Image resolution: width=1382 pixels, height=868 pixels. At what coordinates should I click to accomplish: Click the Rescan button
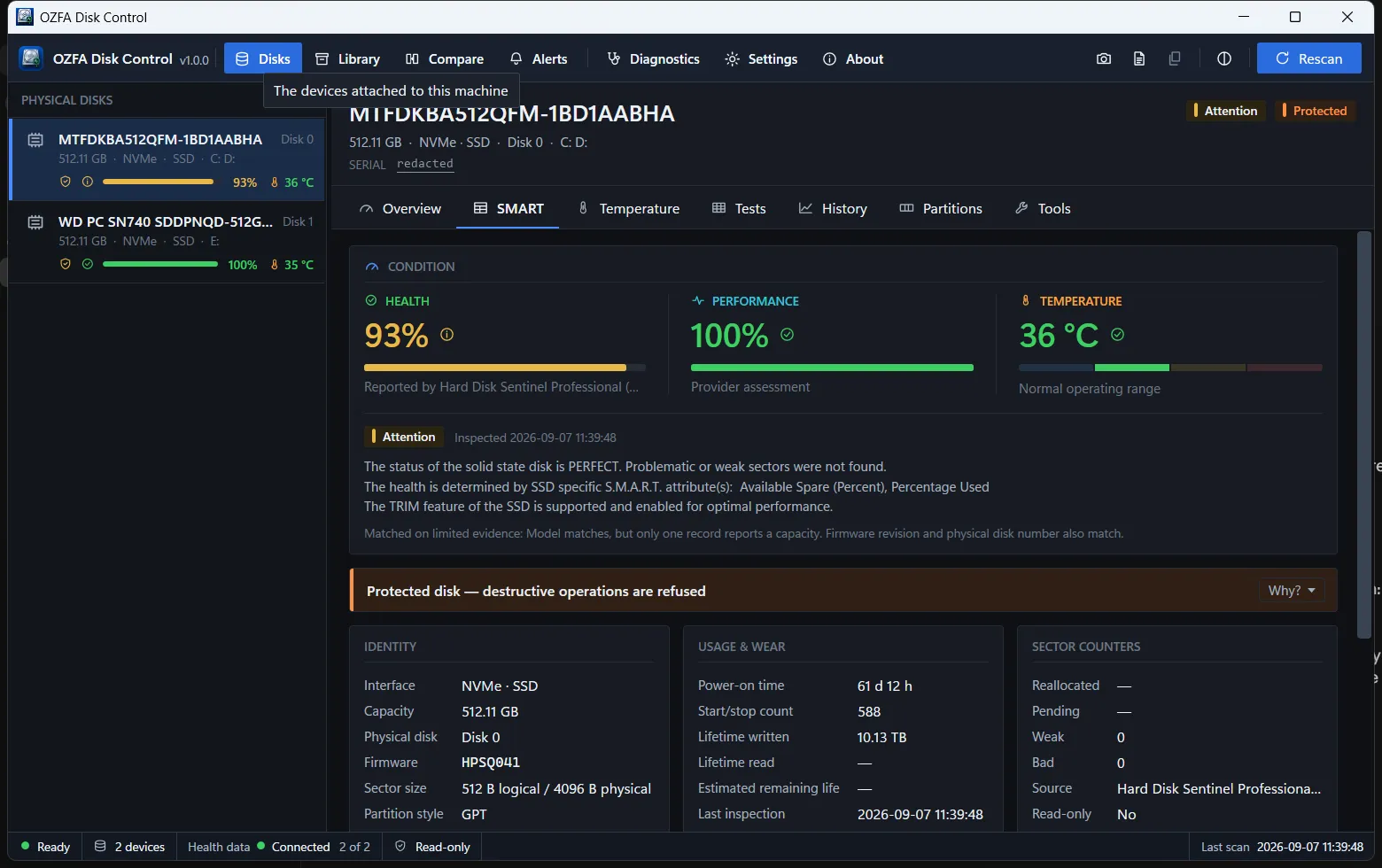coord(1309,58)
